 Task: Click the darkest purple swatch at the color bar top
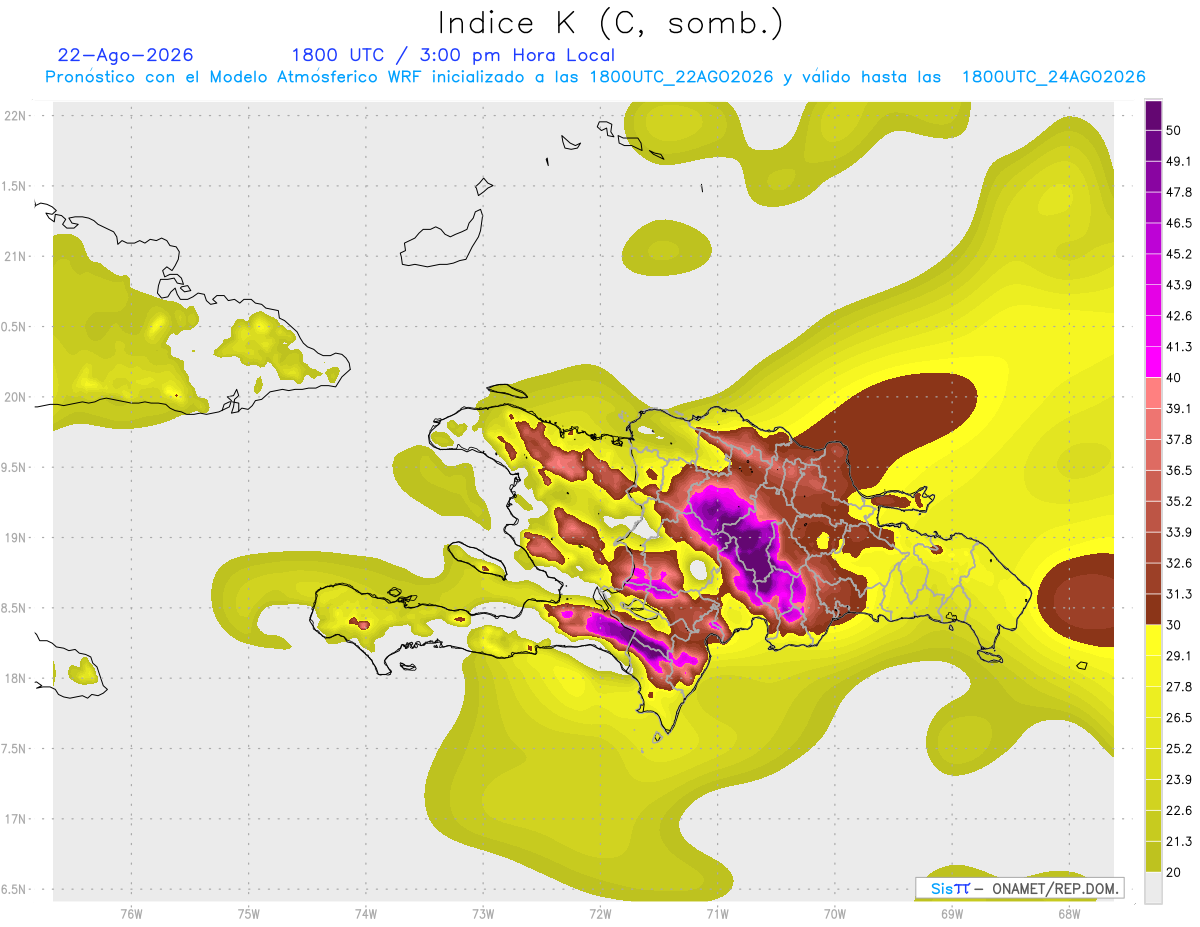tap(1153, 114)
